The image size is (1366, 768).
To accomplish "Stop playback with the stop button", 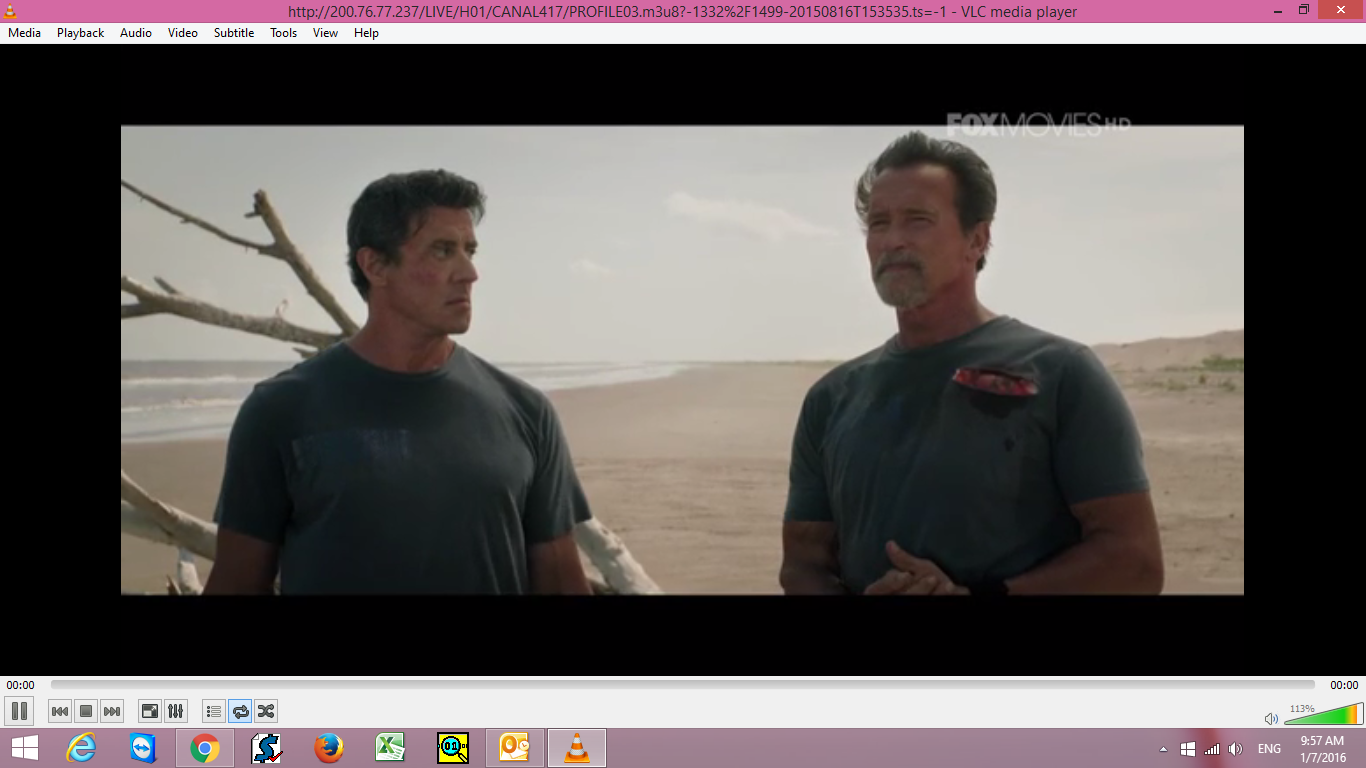I will (86, 711).
